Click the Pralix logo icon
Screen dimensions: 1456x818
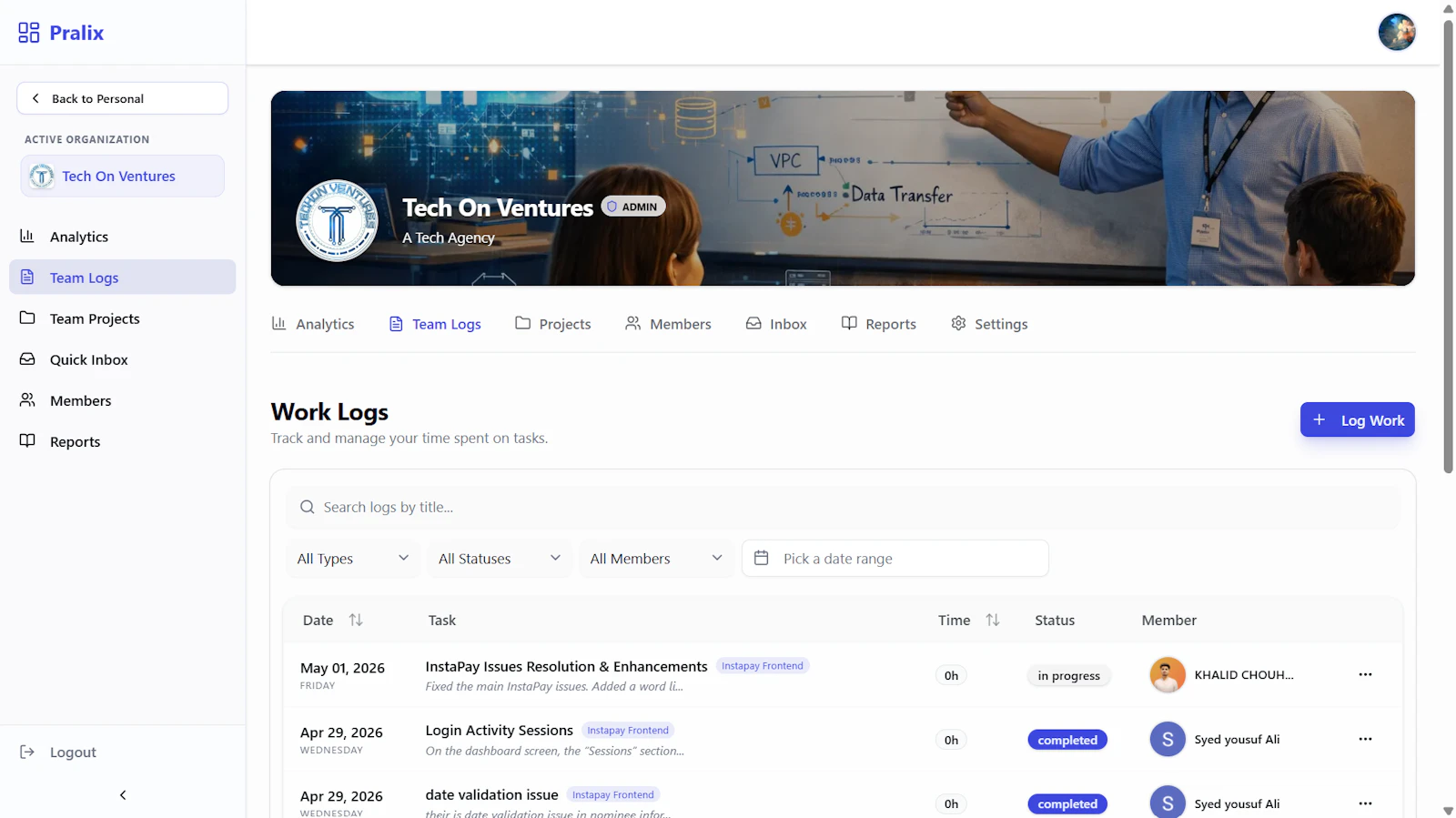click(29, 33)
